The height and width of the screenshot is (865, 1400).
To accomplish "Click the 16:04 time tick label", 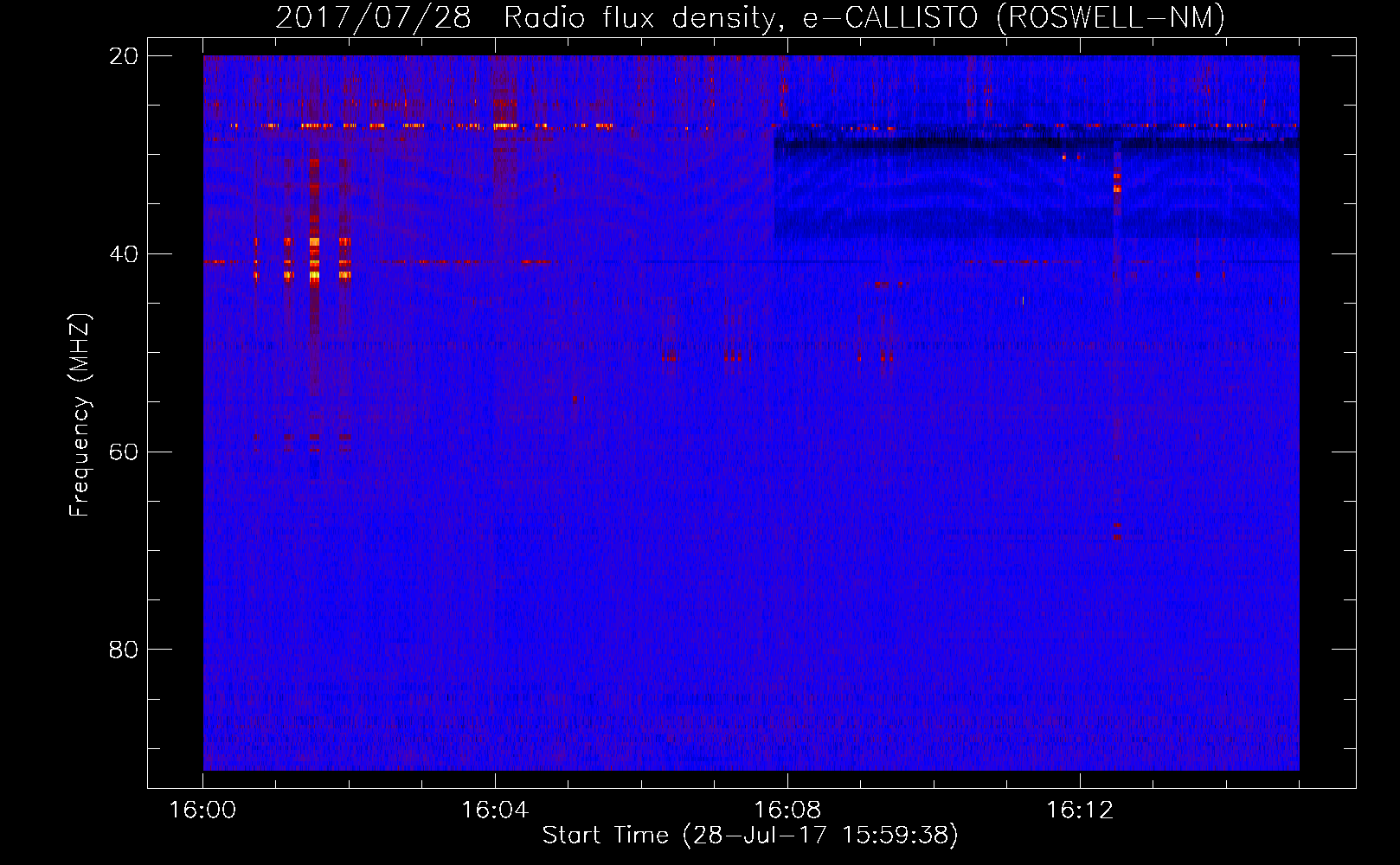I will click(495, 811).
